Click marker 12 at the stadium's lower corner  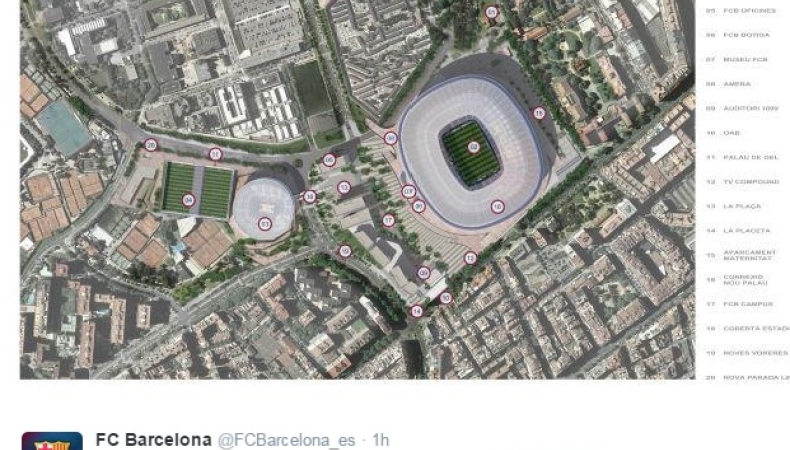click(470, 258)
